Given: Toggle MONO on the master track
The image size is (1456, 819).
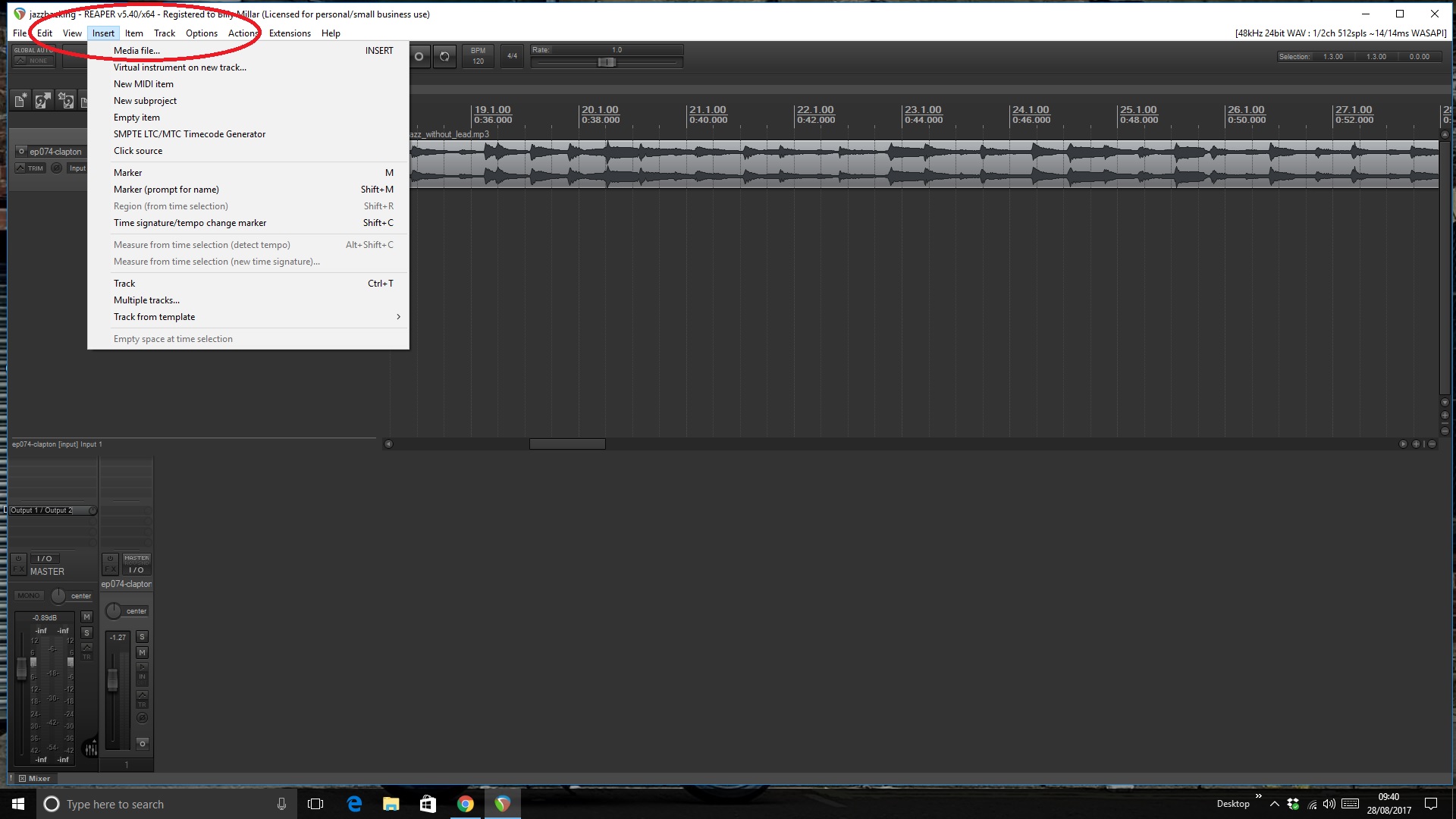Looking at the screenshot, I should tap(29, 596).
